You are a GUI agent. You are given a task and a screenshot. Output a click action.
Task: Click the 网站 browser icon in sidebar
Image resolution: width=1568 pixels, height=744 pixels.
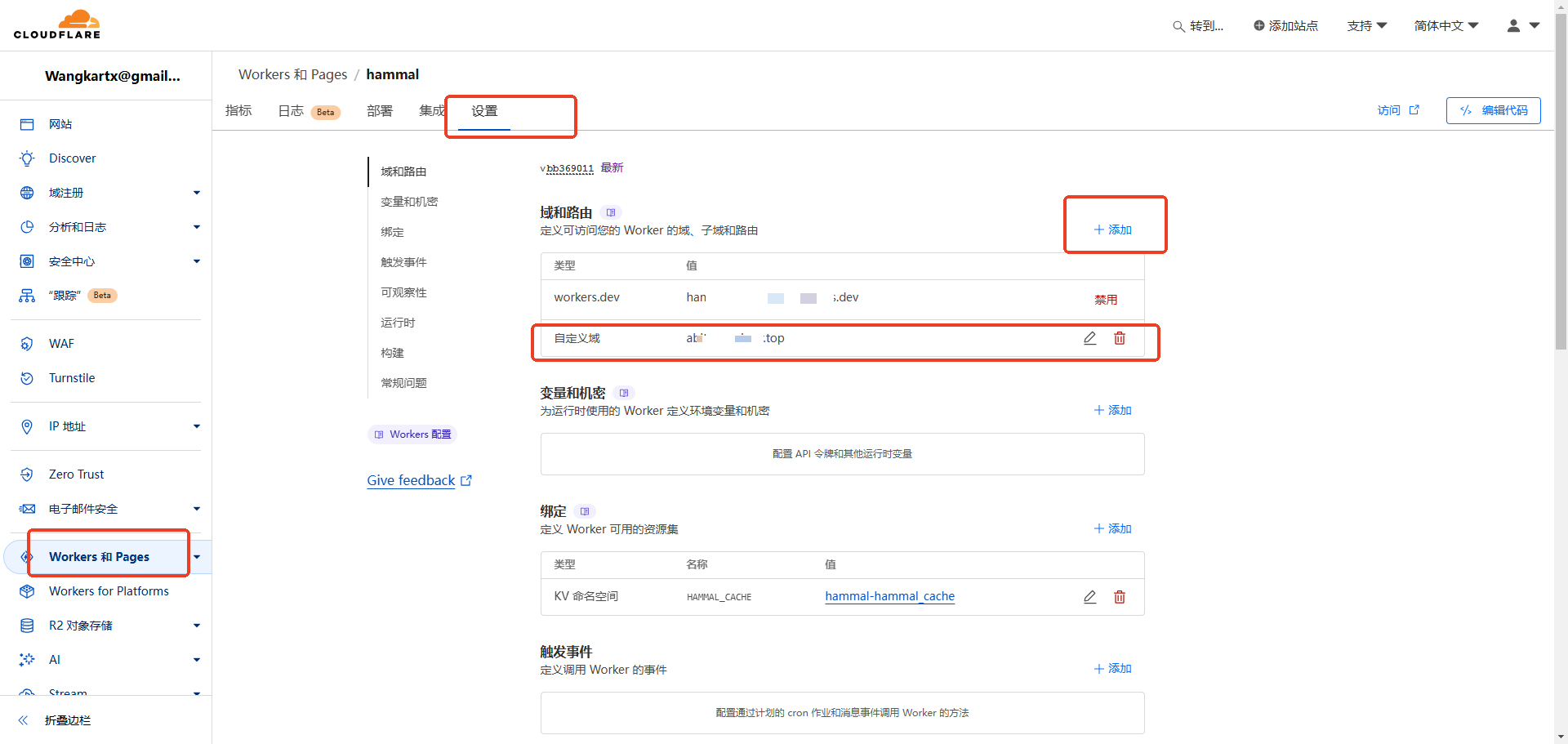click(27, 124)
